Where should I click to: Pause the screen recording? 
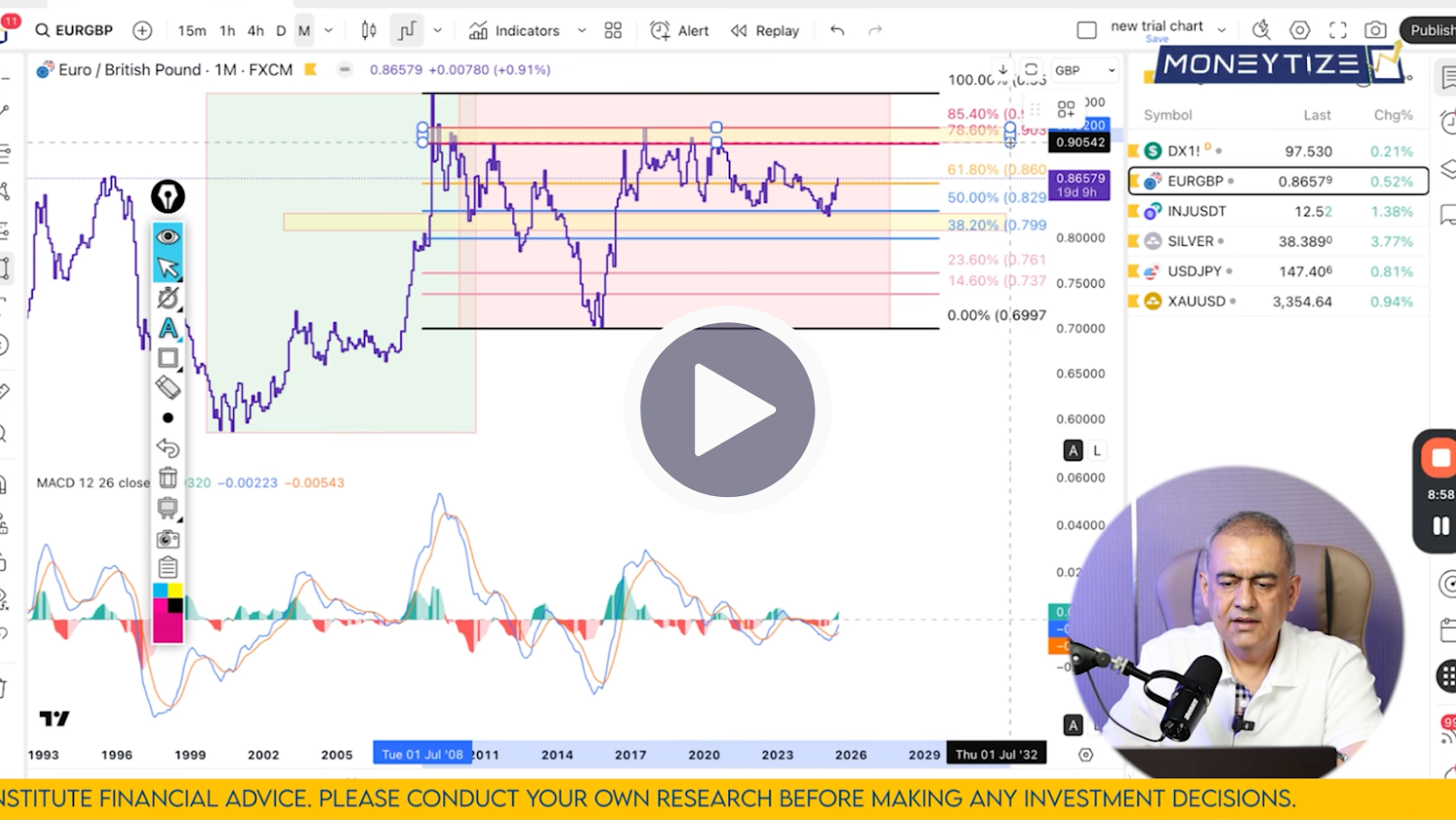tap(1441, 526)
